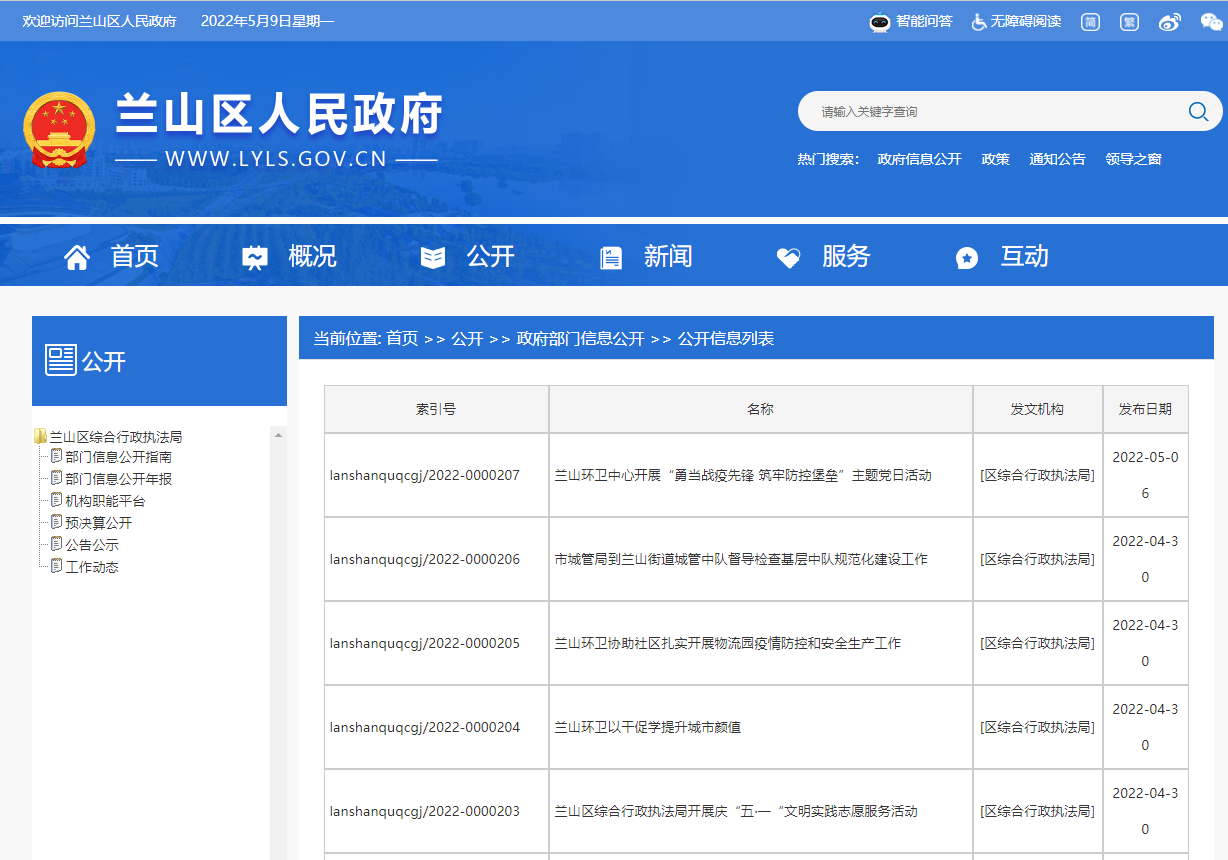Click hot search link 领导之窗
The image size is (1228, 860).
pyautogui.click(x=1133, y=159)
